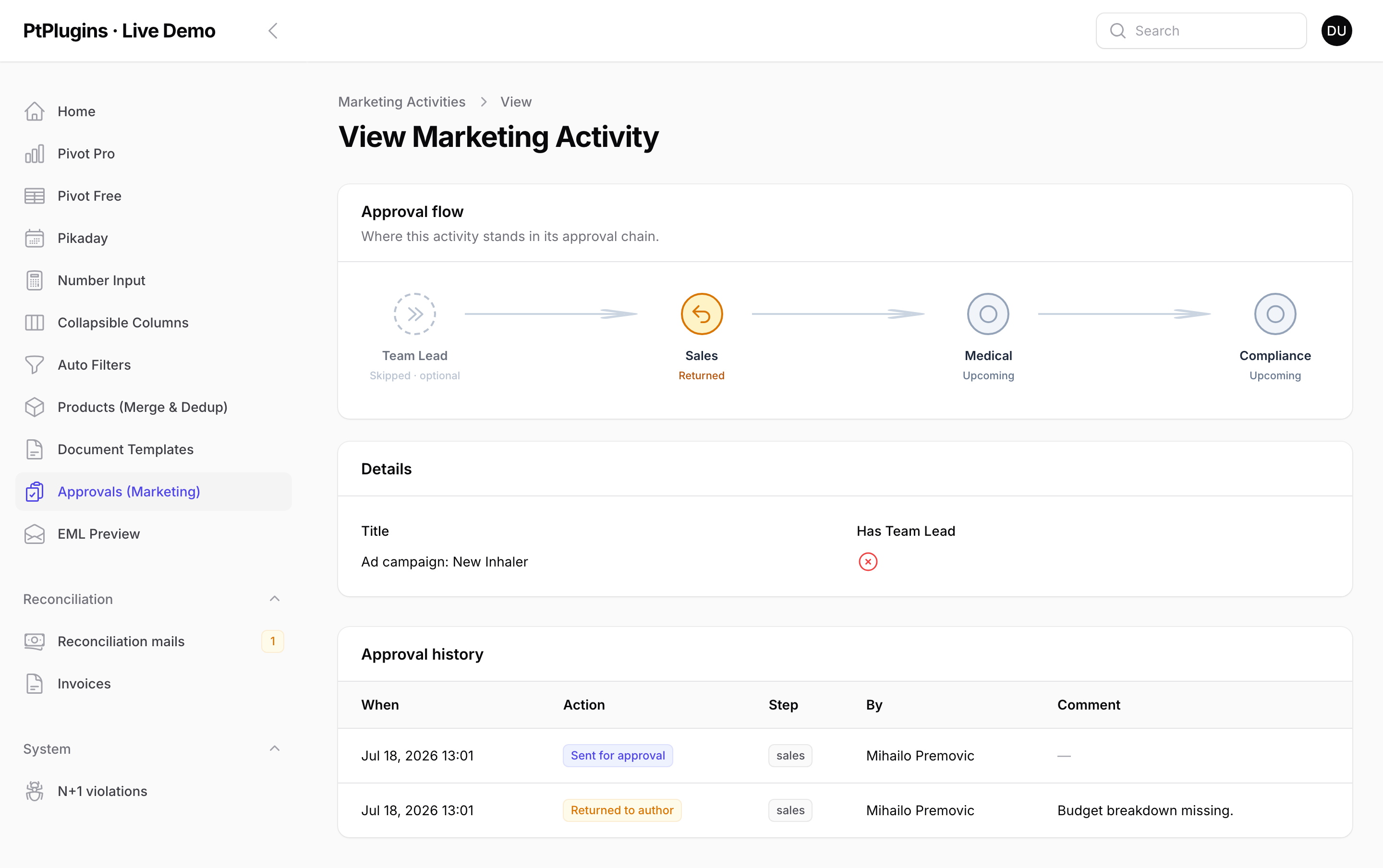Click the Compliance upcoming step icon
The image size is (1383, 868).
pyautogui.click(x=1275, y=314)
